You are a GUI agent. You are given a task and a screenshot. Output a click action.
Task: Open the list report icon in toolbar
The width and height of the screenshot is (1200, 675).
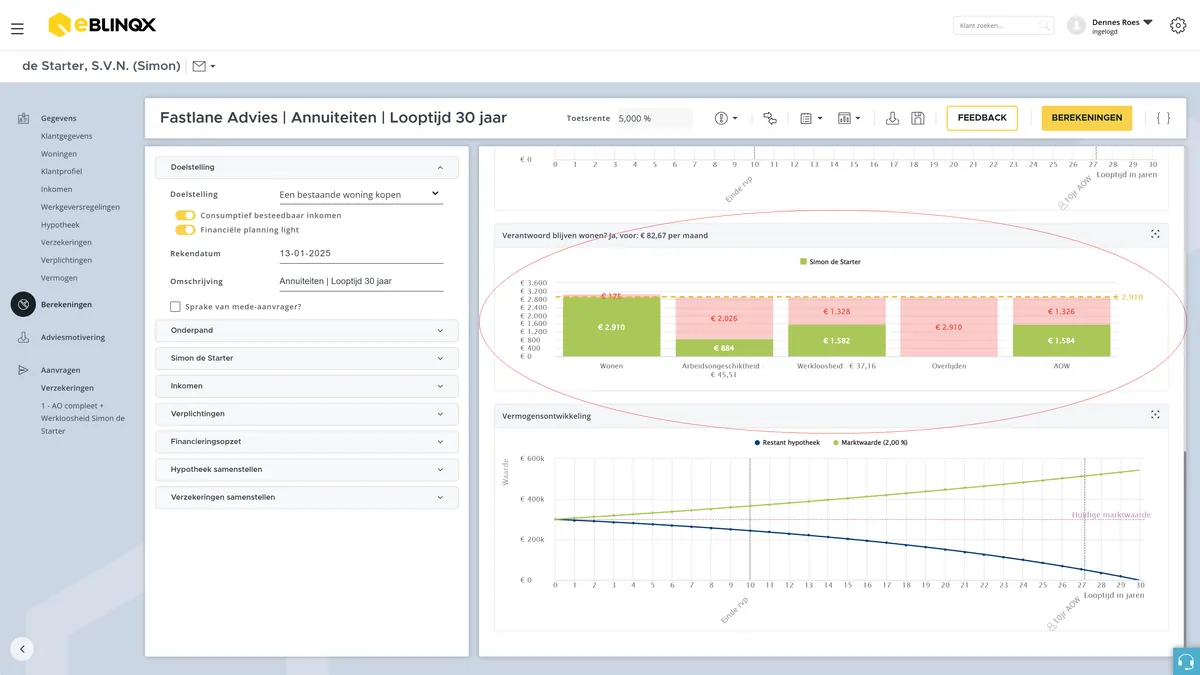[x=806, y=118]
